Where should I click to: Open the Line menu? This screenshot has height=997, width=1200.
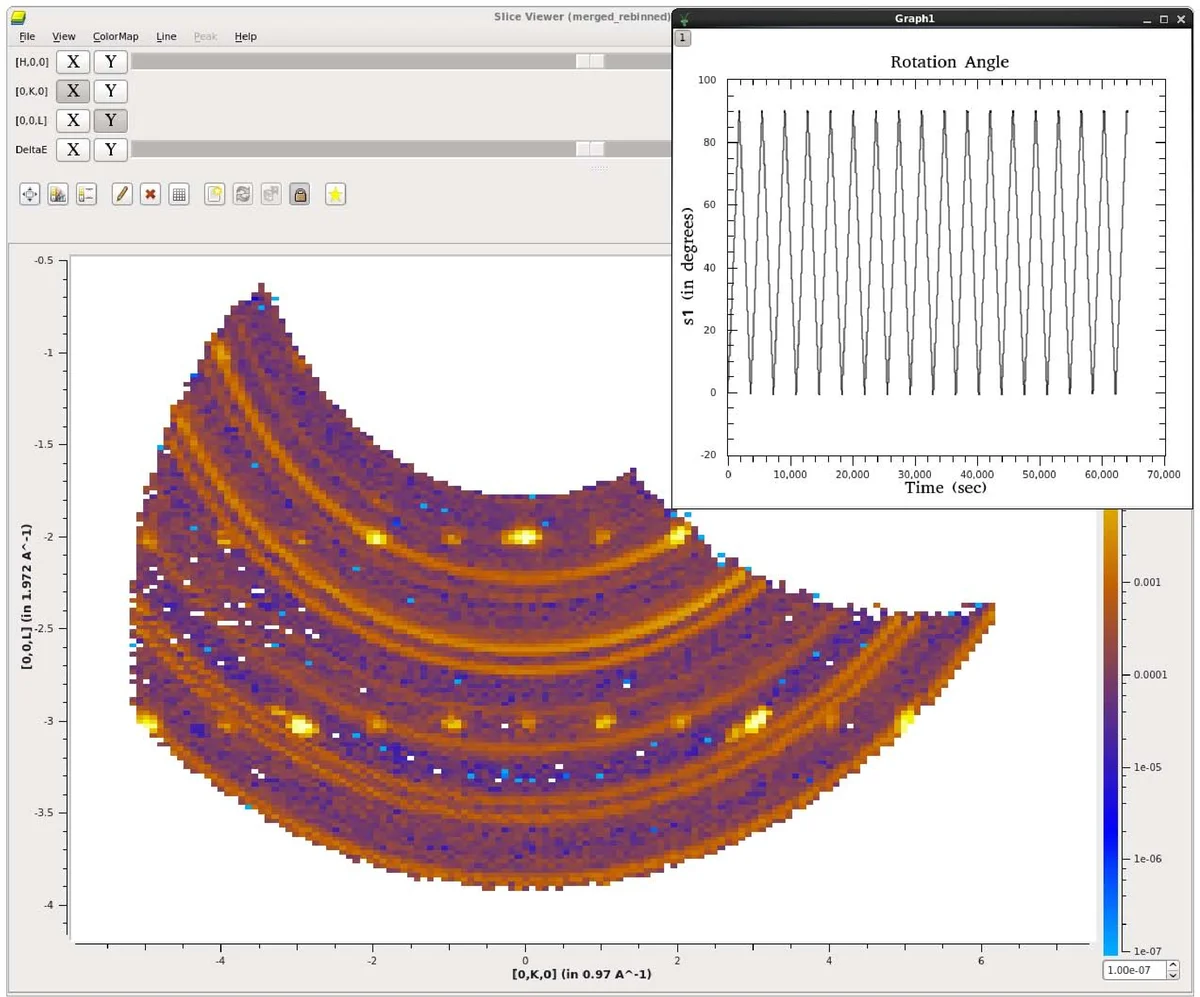[166, 36]
